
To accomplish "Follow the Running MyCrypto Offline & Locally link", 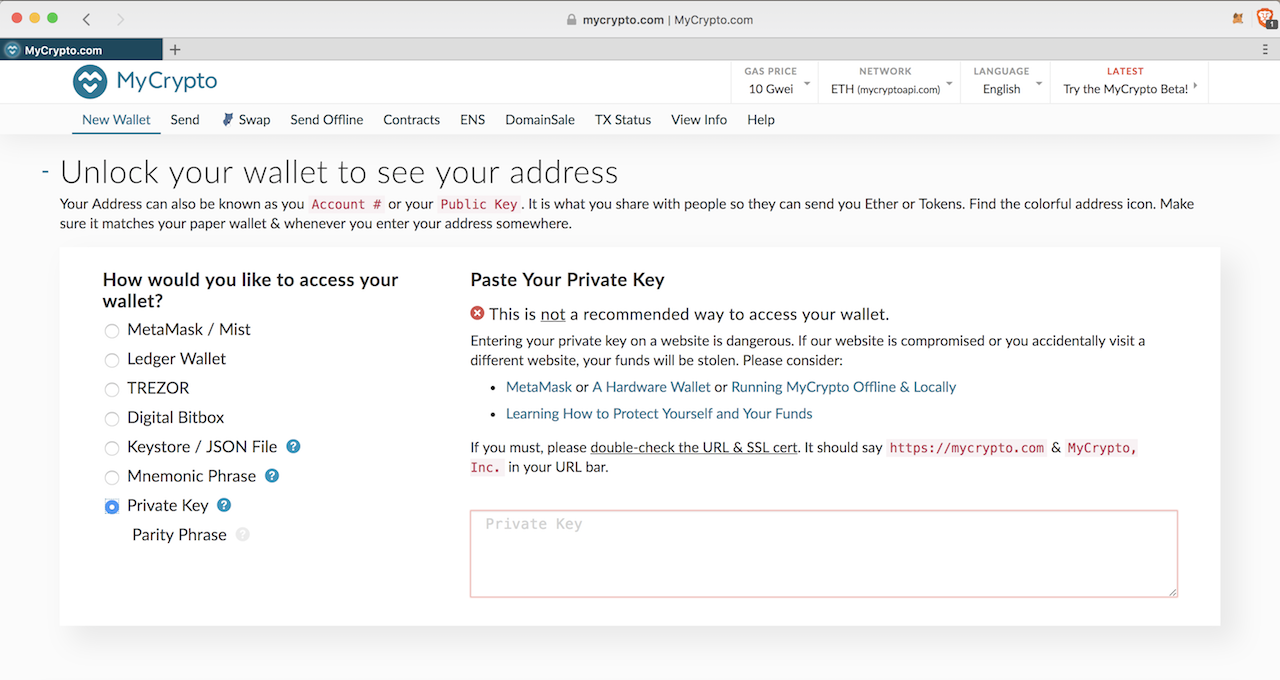I will pos(843,387).
